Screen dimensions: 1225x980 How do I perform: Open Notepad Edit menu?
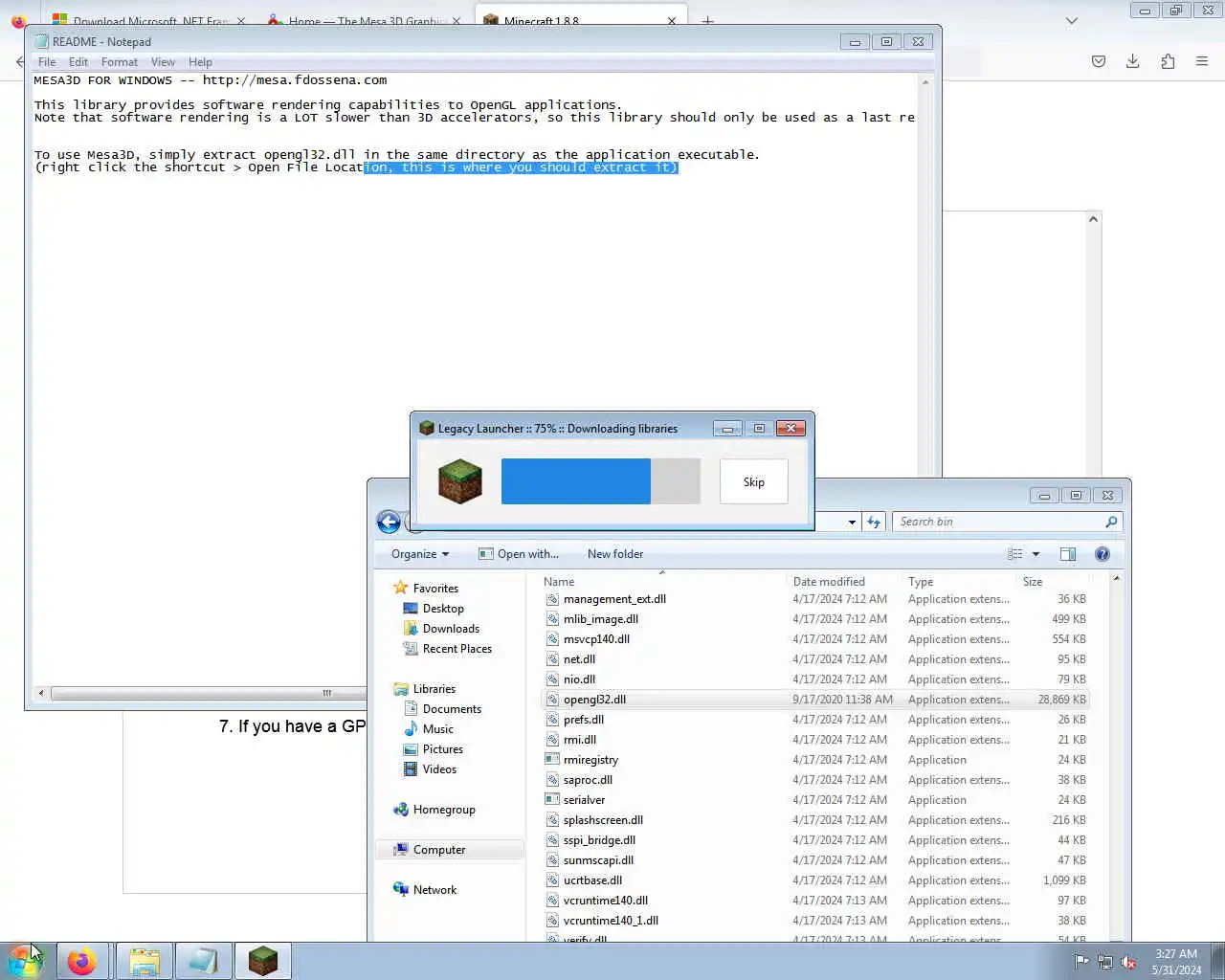(78, 62)
